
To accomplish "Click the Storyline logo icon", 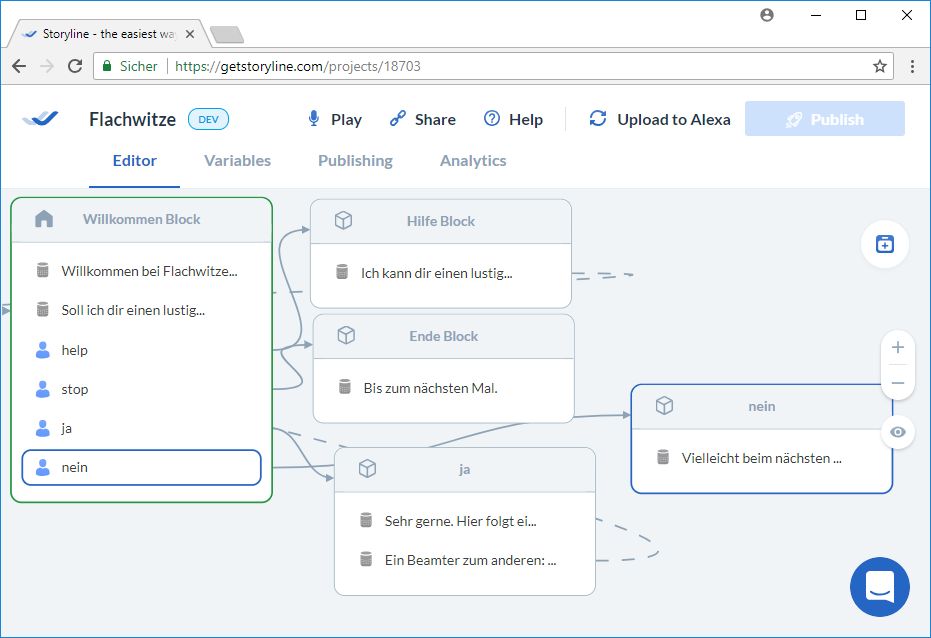I will click(x=41, y=119).
